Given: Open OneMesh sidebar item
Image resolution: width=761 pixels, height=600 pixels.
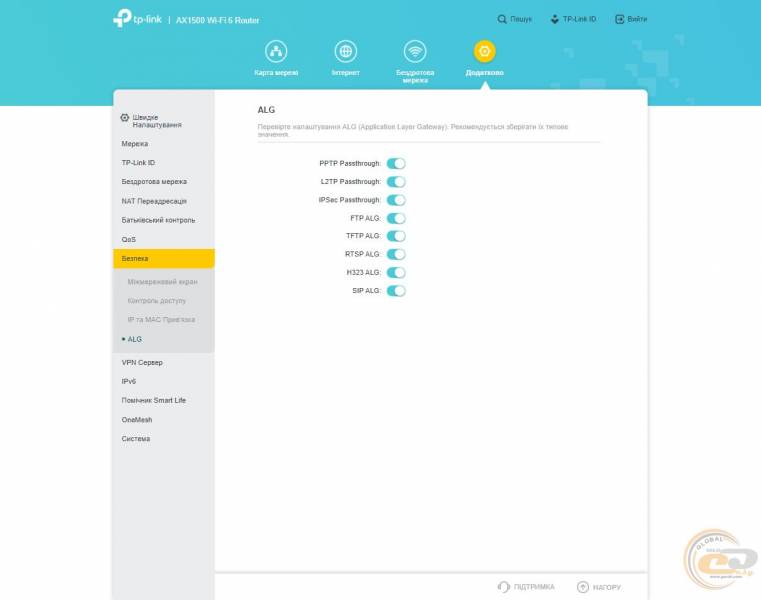Looking at the screenshot, I should 164,419.
